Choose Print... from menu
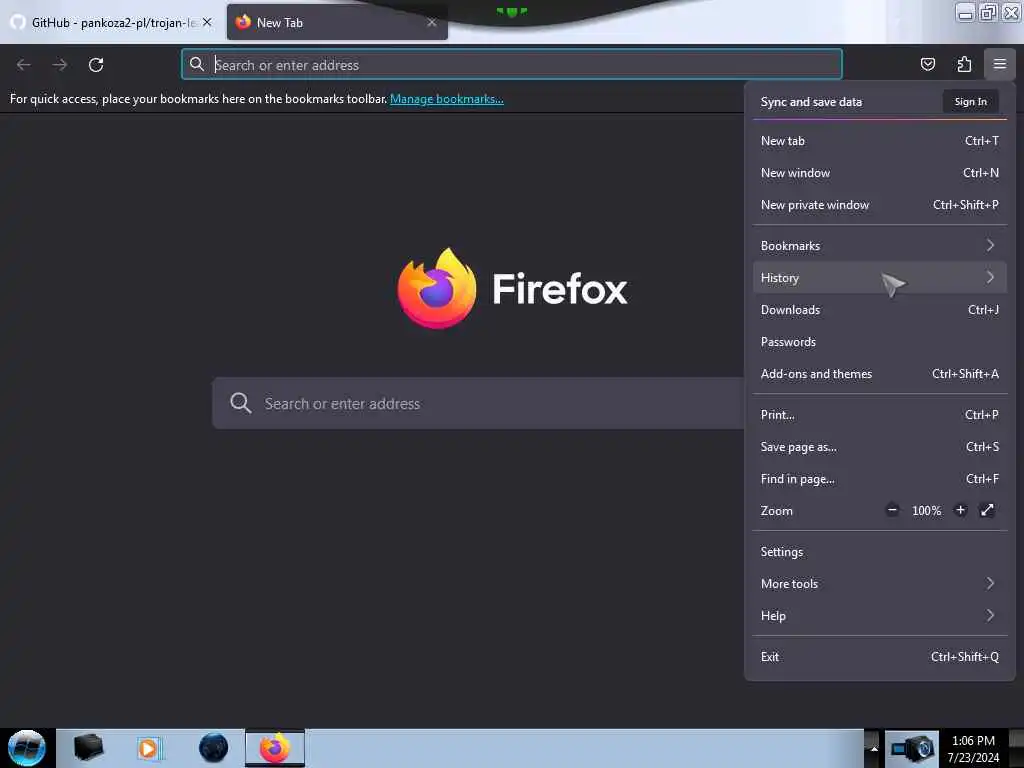 (x=879, y=415)
